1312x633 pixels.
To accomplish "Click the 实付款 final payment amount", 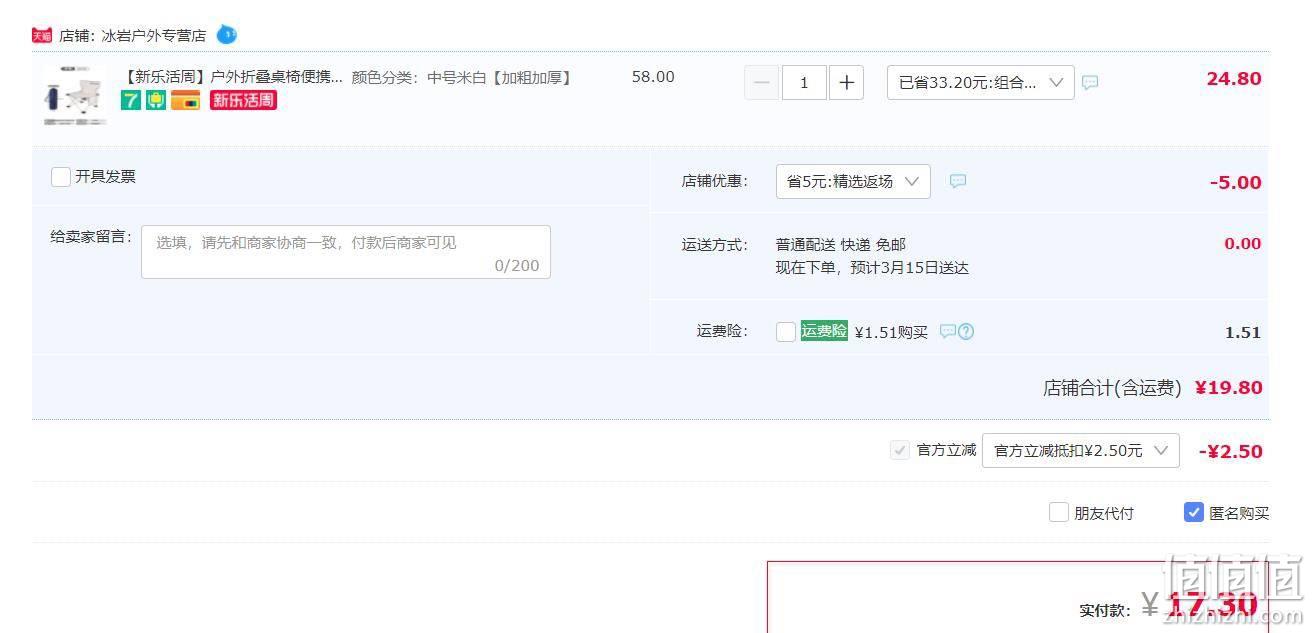I will (1198, 604).
